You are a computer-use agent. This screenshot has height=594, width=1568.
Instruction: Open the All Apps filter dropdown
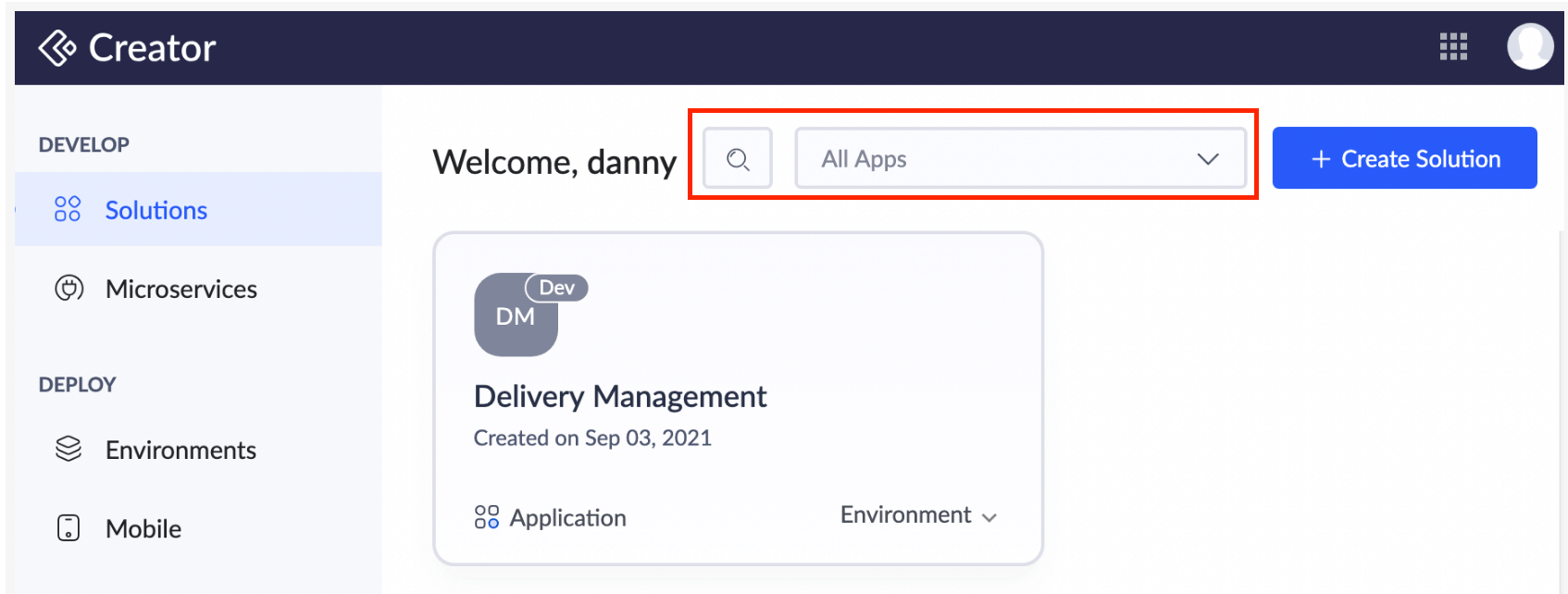(1021, 159)
